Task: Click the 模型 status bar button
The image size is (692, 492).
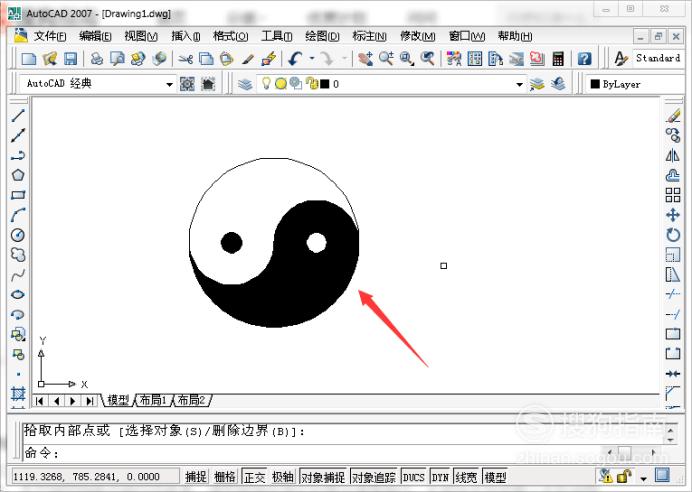Action: tap(495, 477)
